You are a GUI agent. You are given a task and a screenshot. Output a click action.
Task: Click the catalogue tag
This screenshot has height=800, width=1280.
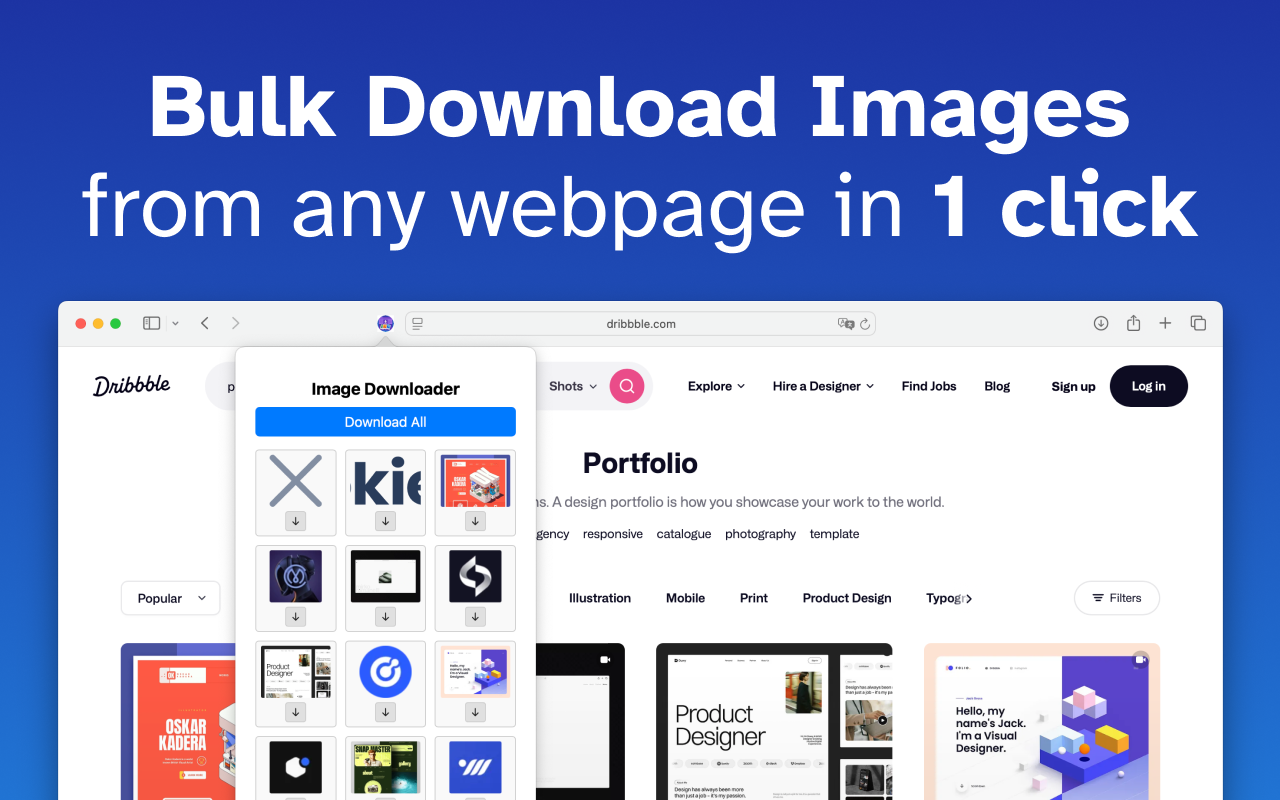point(684,534)
